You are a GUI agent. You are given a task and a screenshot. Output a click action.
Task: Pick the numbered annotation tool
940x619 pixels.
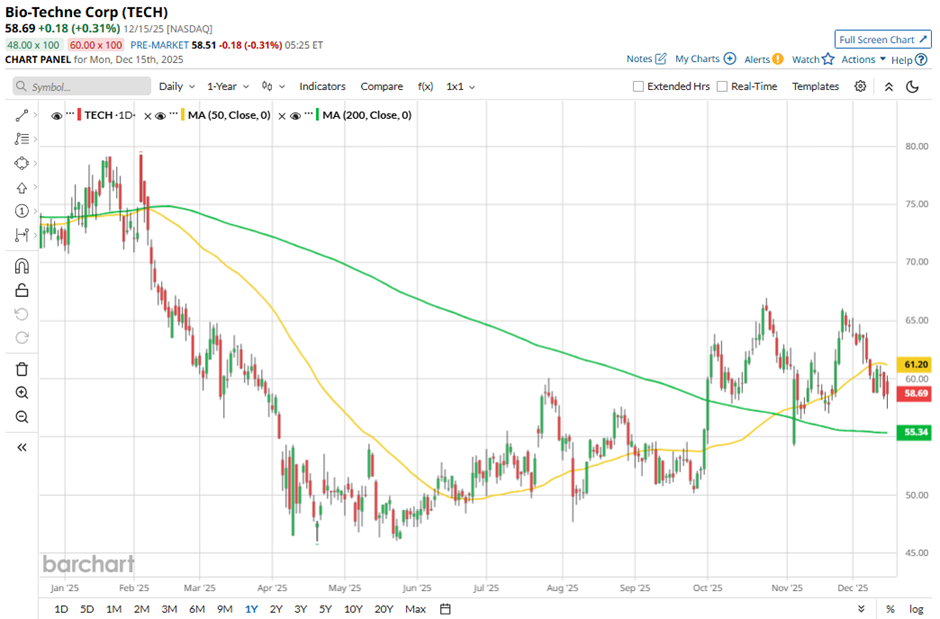(x=22, y=211)
